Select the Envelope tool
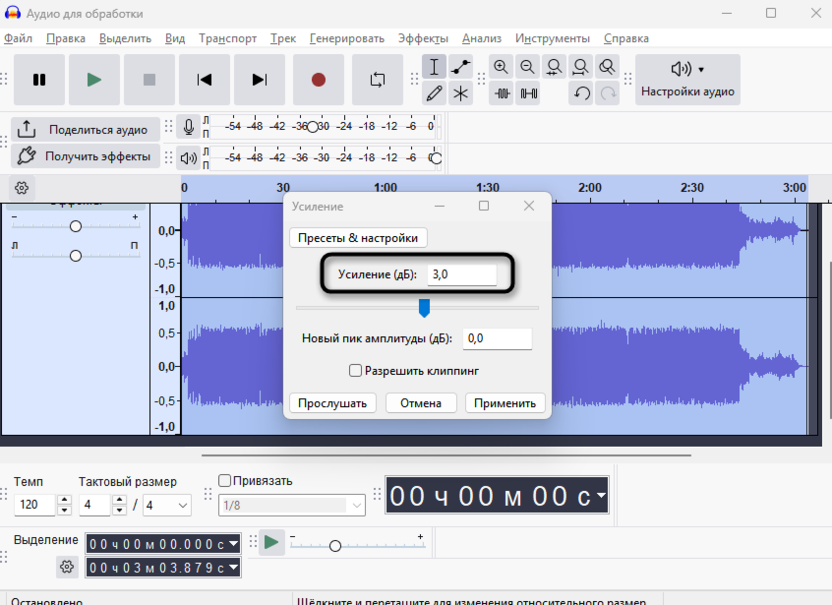 click(x=460, y=67)
